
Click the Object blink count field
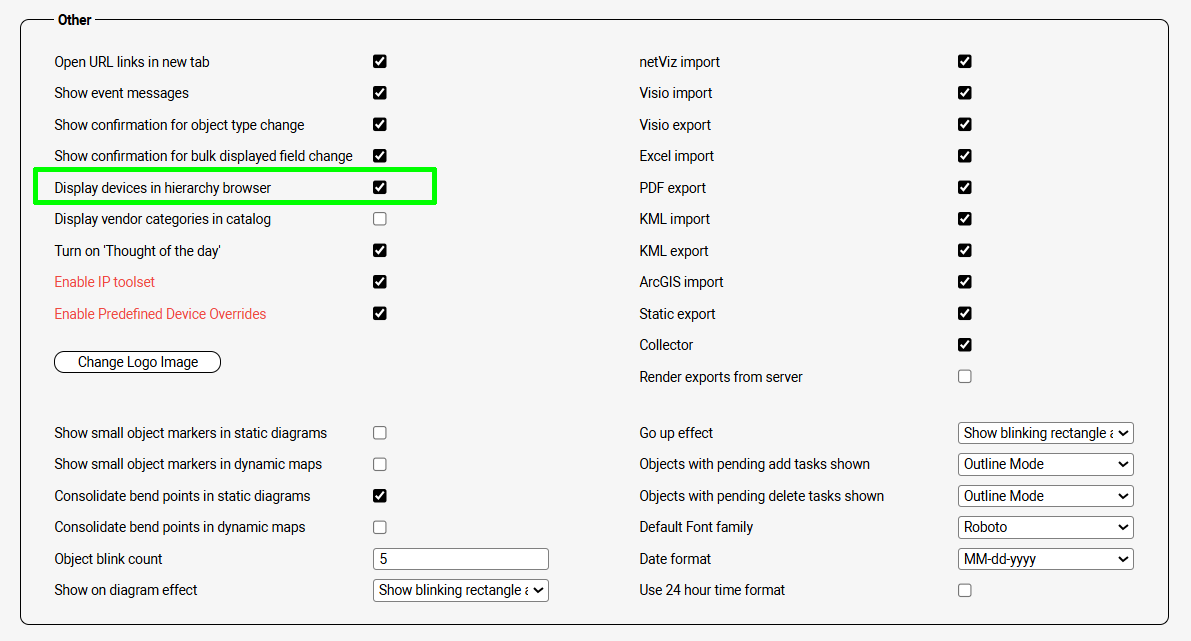pyautogui.click(x=461, y=559)
